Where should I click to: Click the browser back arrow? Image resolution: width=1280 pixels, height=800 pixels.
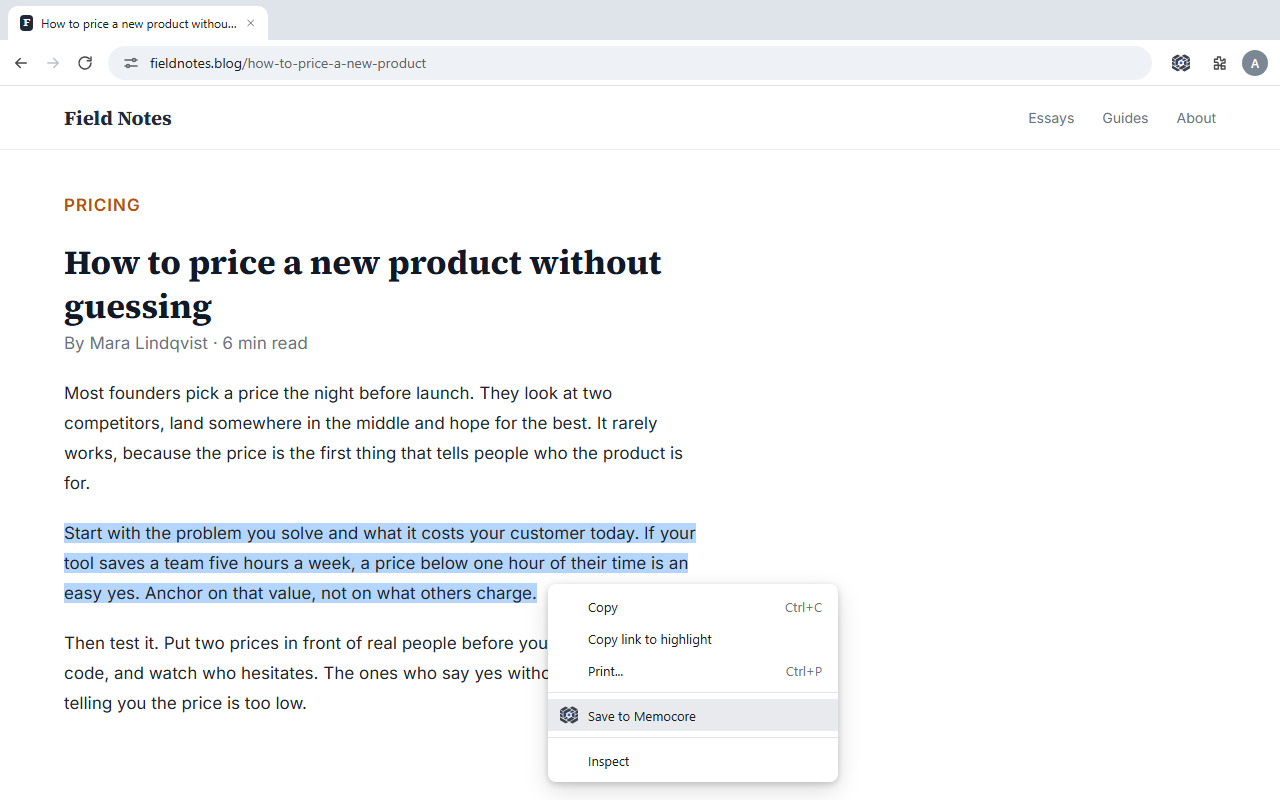point(21,63)
